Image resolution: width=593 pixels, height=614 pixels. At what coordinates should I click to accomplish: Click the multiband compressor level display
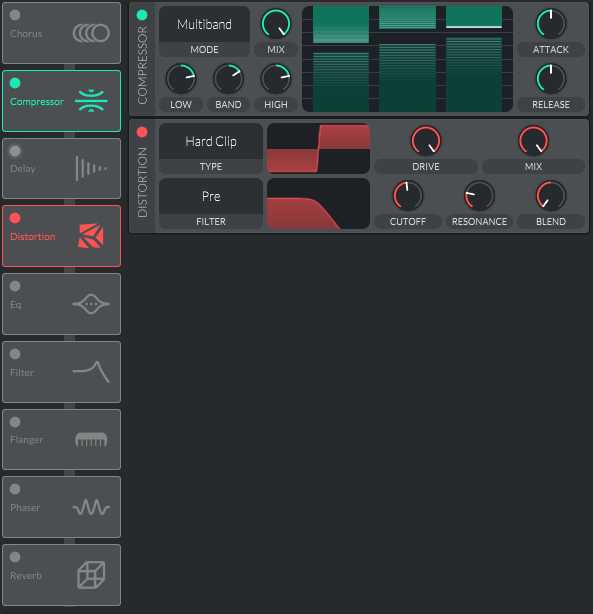[x=407, y=59]
